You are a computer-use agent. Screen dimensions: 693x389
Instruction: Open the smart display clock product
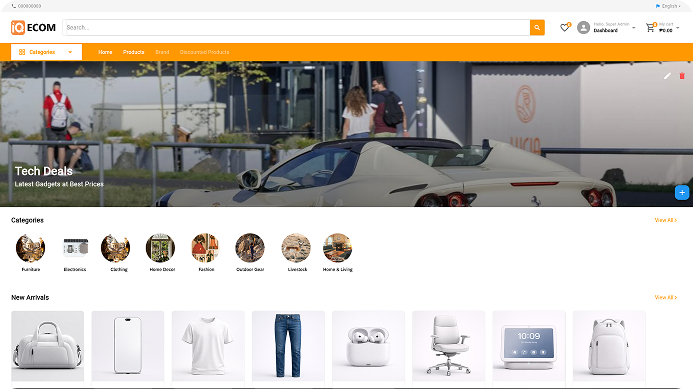[529, 346]
